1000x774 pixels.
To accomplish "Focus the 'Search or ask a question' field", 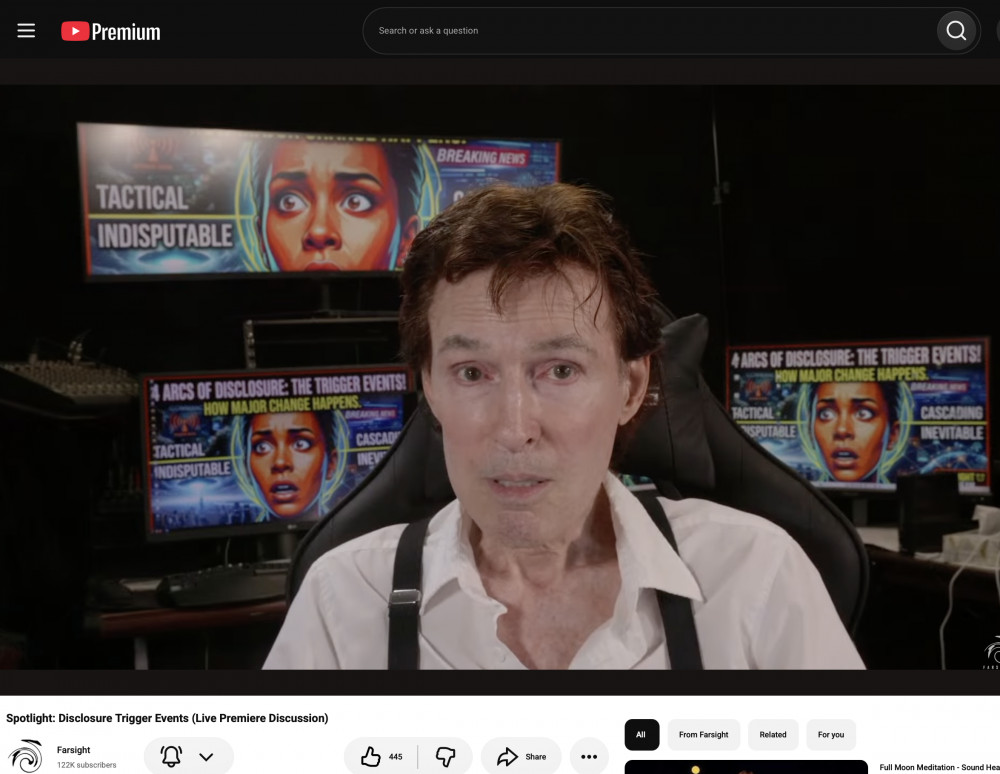I will 649,31.
